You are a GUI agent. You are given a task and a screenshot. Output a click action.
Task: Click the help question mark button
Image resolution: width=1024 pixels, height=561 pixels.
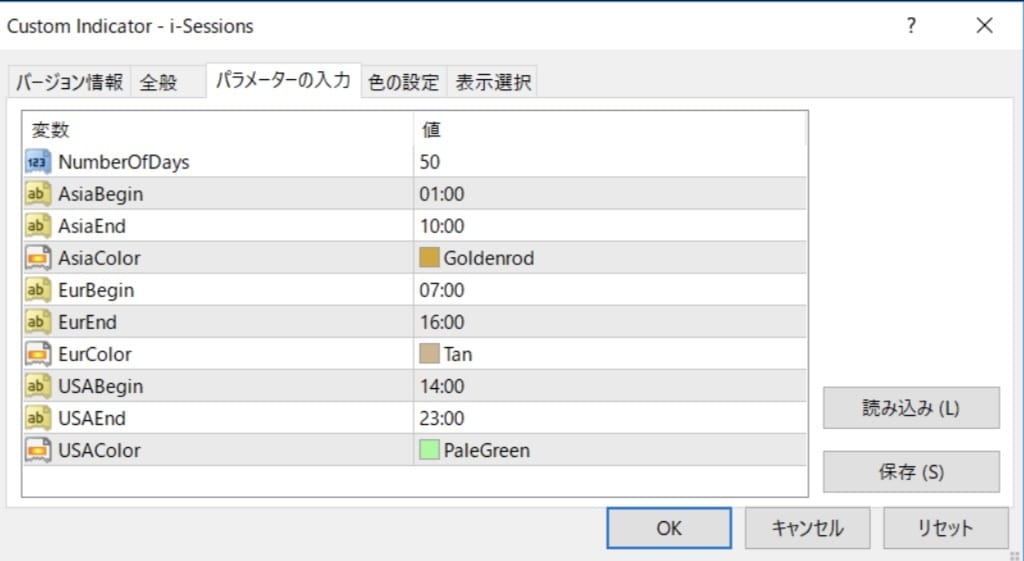click(911, 25)
